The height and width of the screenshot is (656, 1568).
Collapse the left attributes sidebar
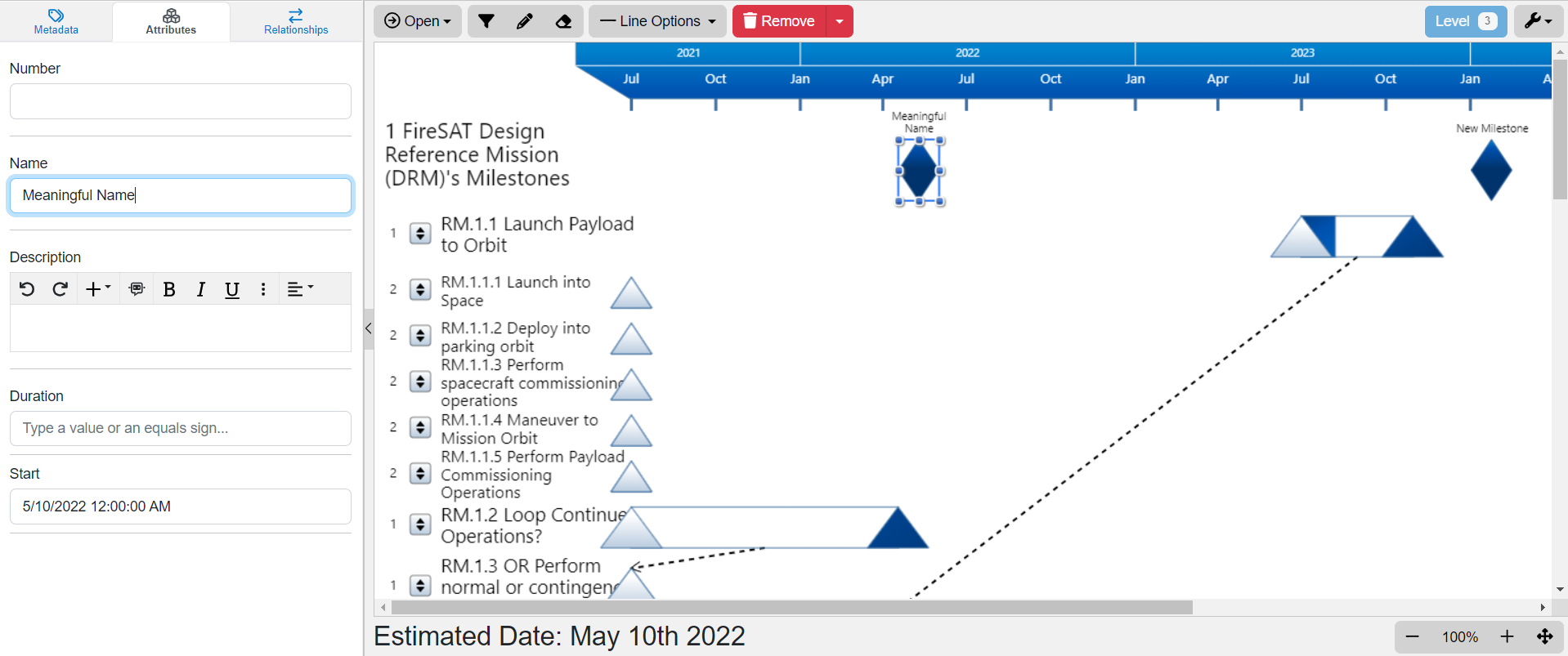pyautogui.click(x=369, y=328)
